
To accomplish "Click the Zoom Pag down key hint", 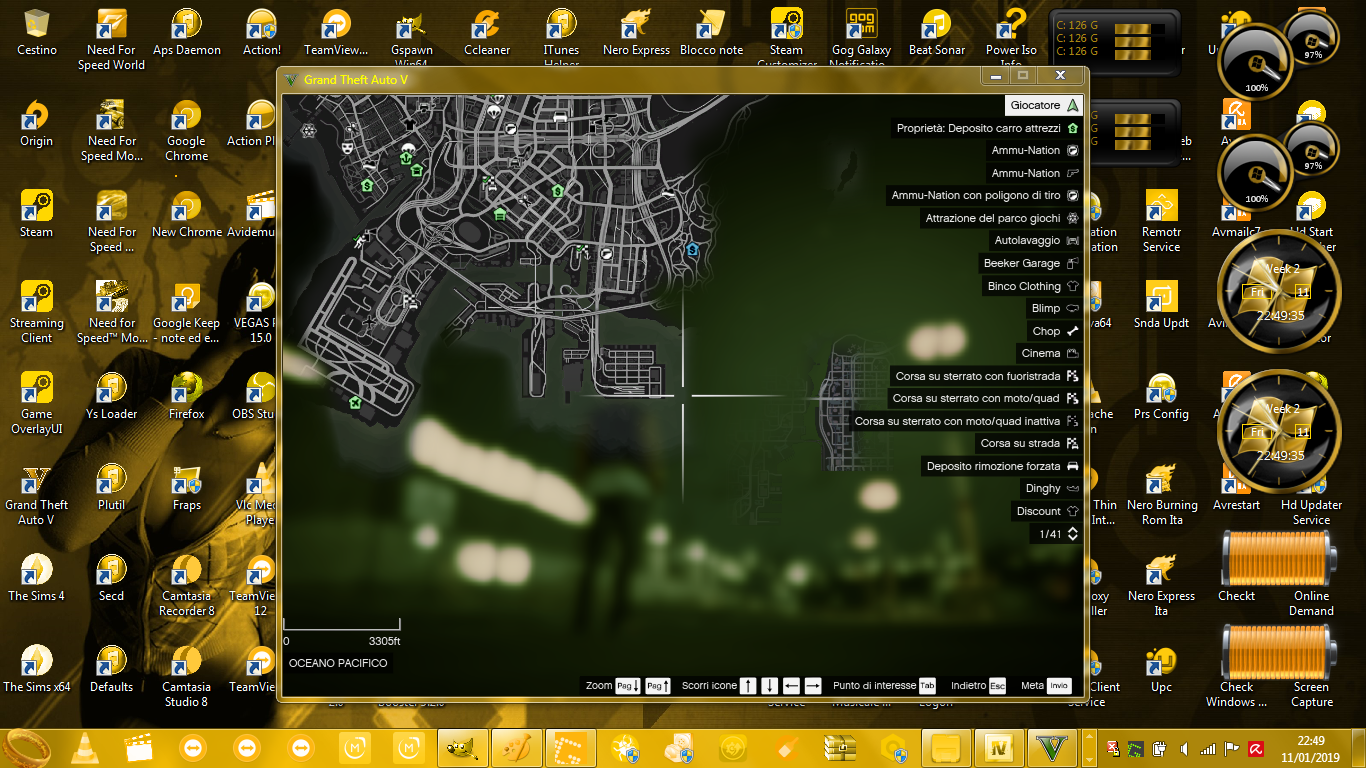I will pos(628,685).
